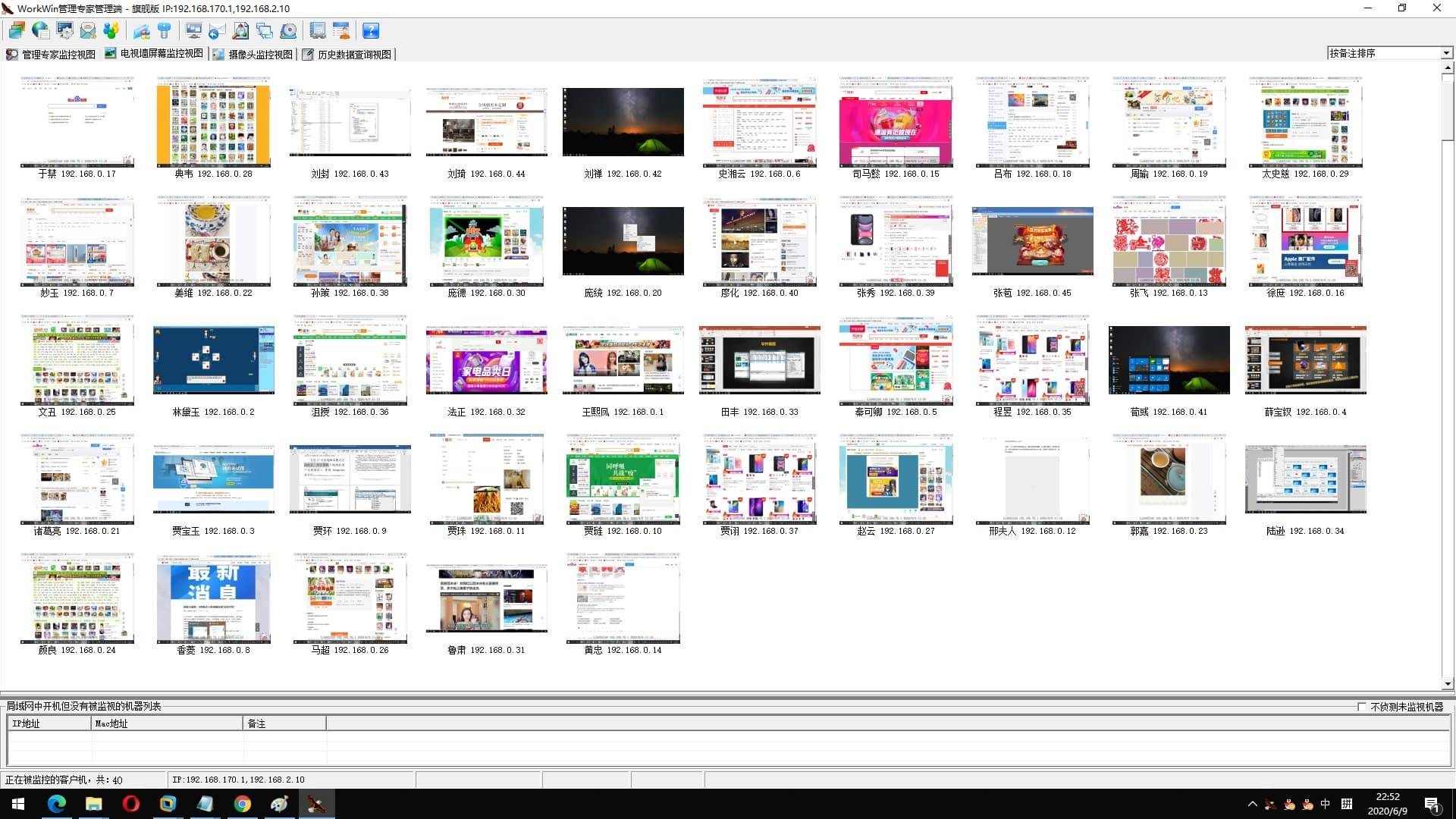
Task: Click the notebook address book toolbar icon
Action: [318, 30]
